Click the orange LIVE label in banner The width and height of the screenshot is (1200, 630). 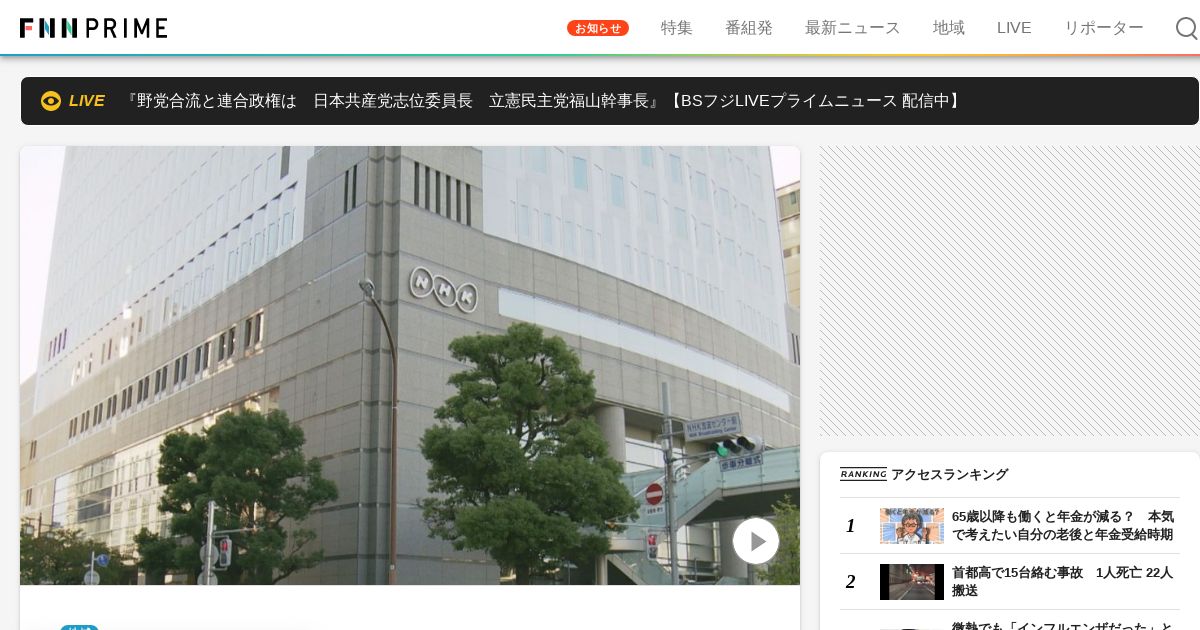87,101
